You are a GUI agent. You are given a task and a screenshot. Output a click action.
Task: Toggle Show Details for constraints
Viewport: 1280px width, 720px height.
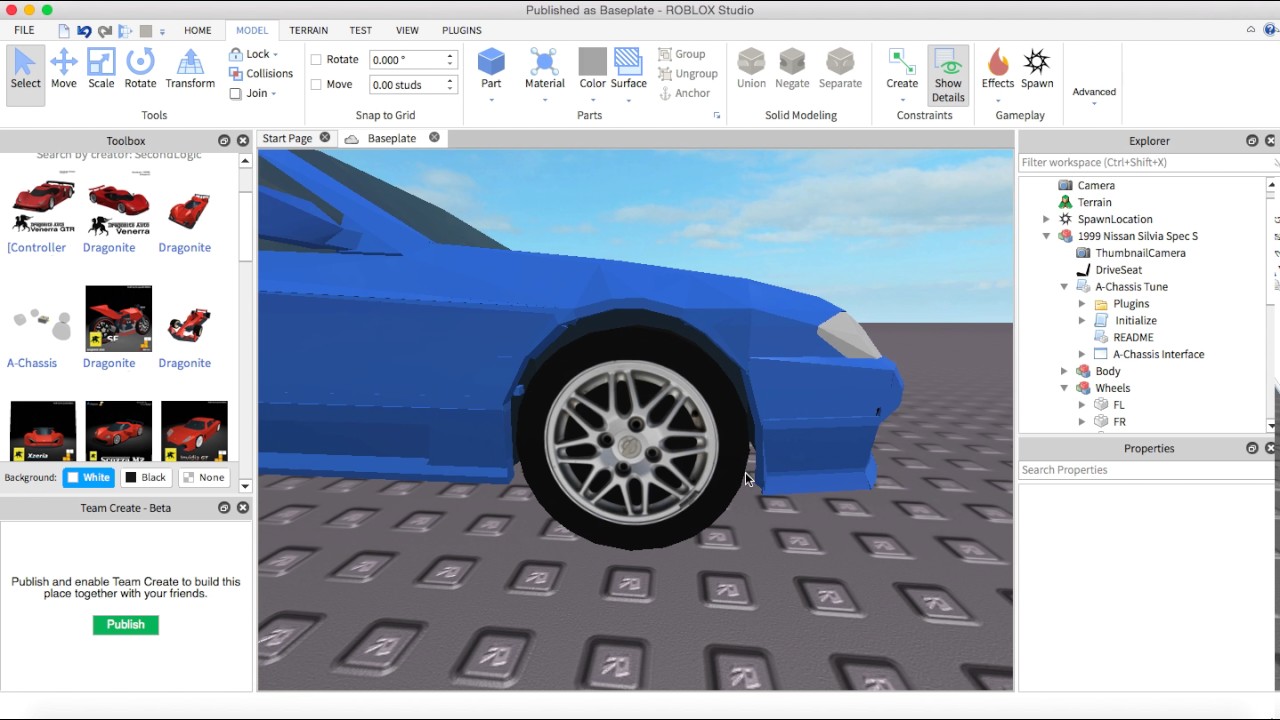pyautogui.click(x=948, y=75)
